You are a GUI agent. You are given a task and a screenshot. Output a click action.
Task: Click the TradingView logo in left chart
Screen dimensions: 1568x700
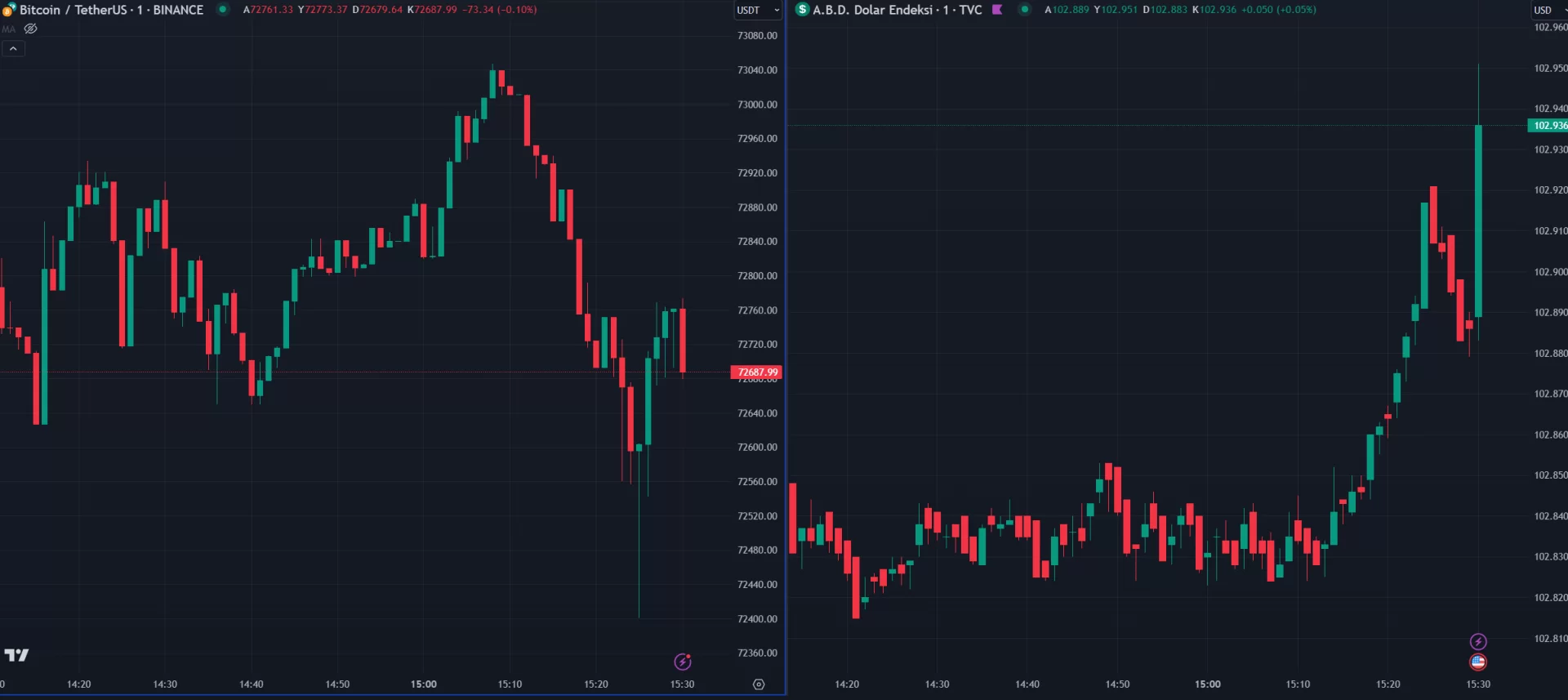coord(16,655)
